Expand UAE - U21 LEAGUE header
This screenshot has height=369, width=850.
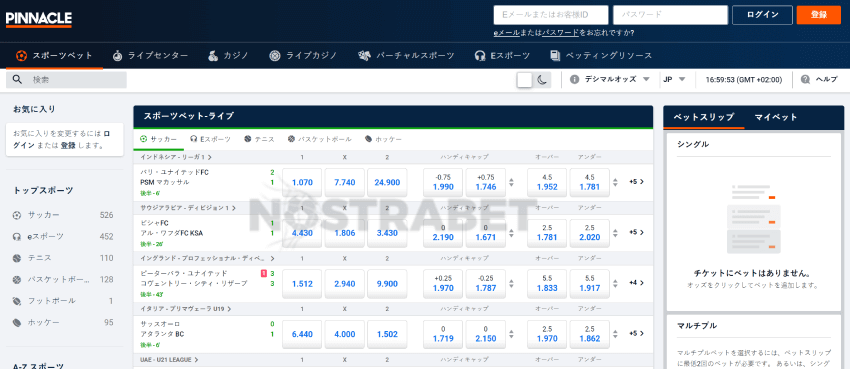pyautogui.click(x=169, y=359)
